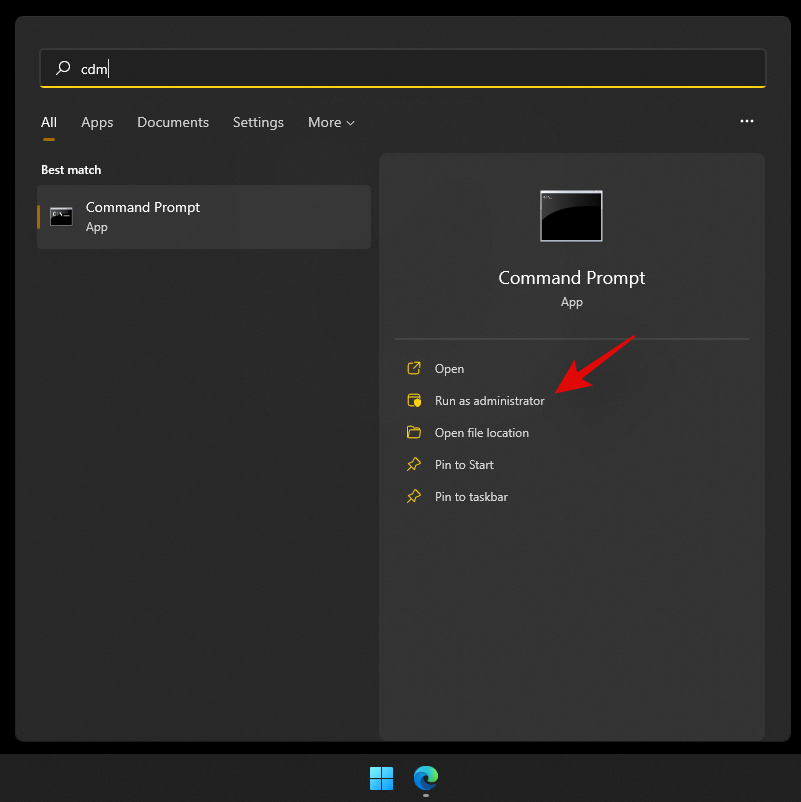Switch to the Settings search filter tab
This screenshot has width=801, height=802.
point(258,122)
